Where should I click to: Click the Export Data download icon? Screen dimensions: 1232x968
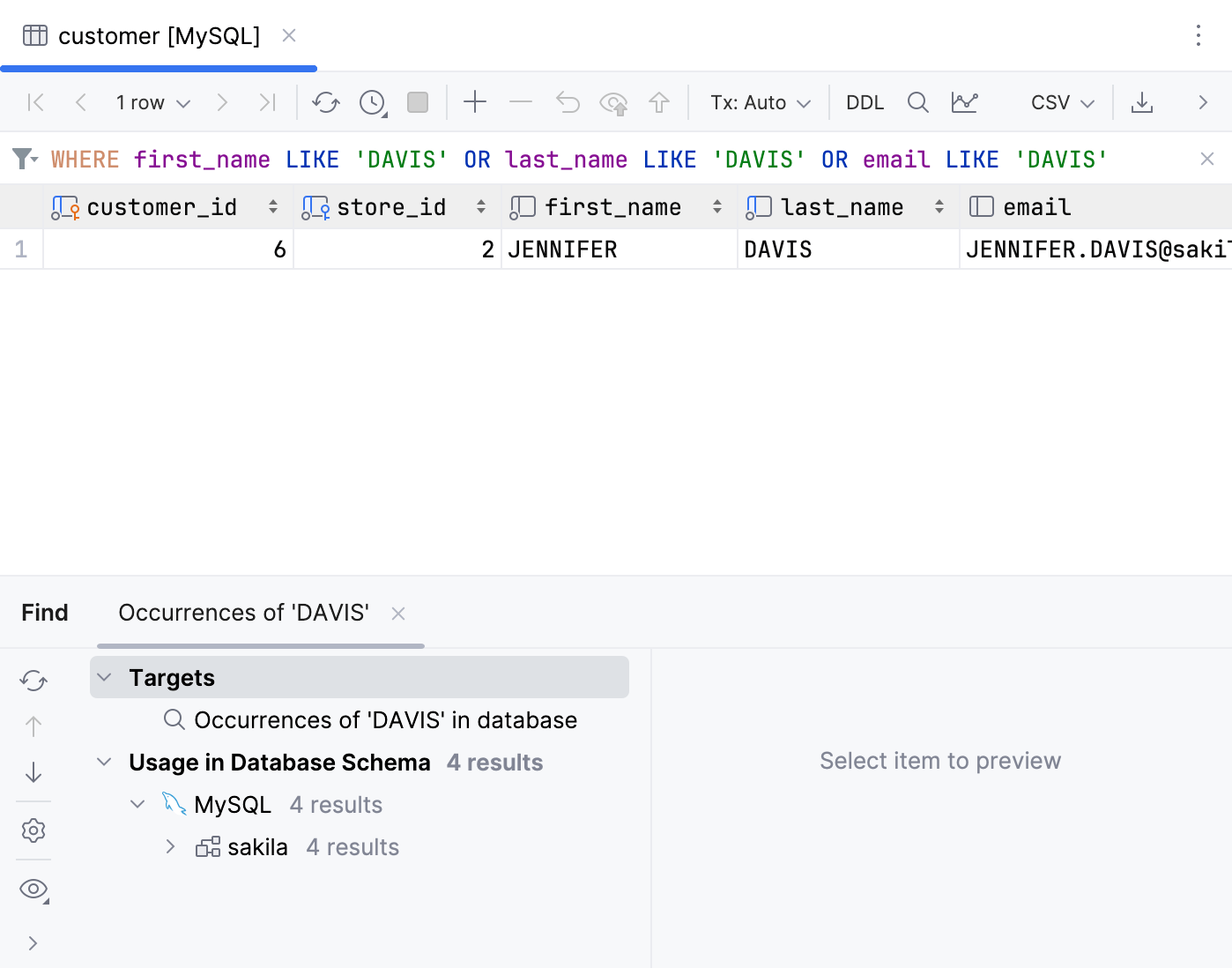1142,102
